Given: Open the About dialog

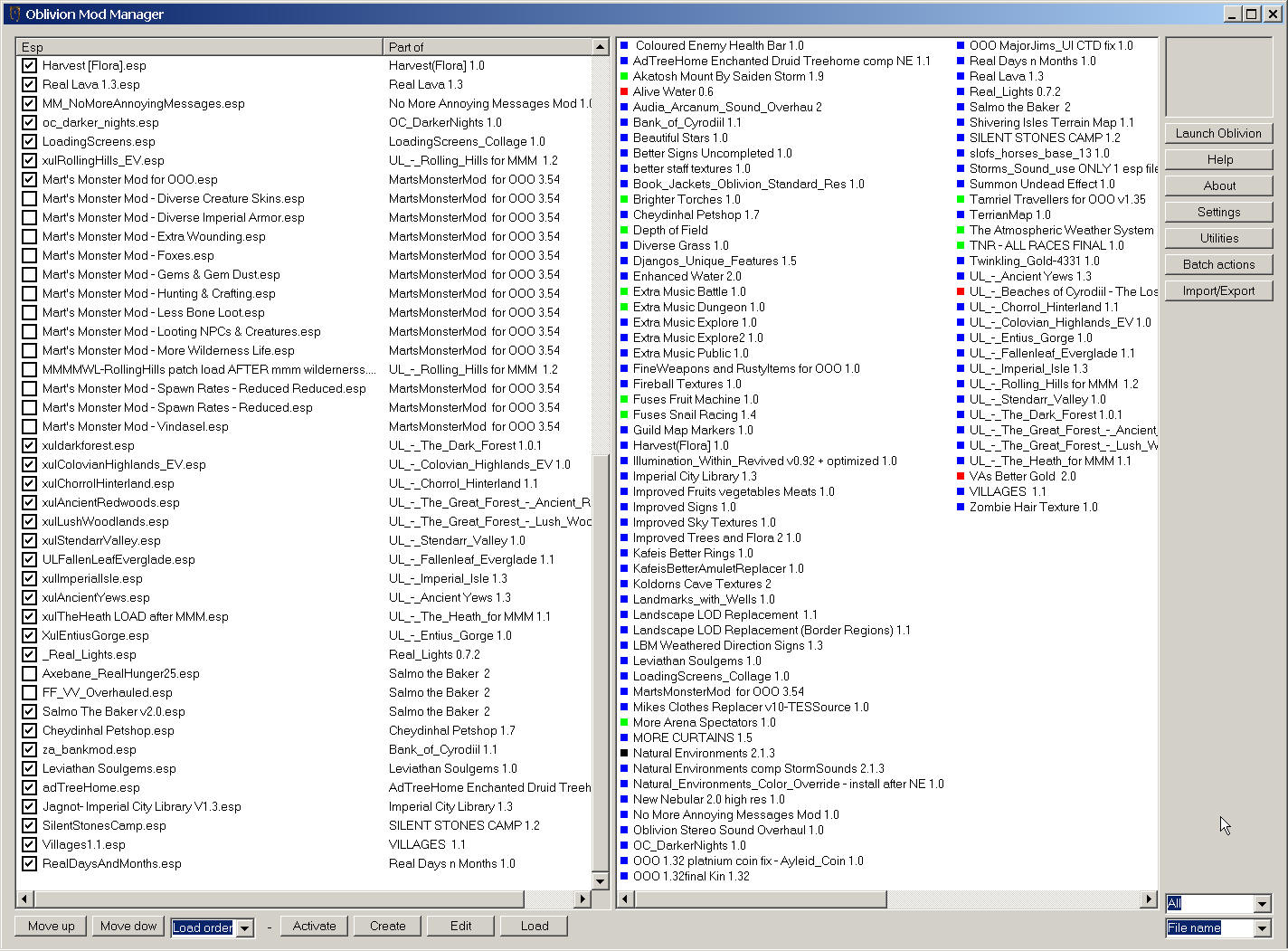Looking at the screenshot, I should coord(1218,185).
